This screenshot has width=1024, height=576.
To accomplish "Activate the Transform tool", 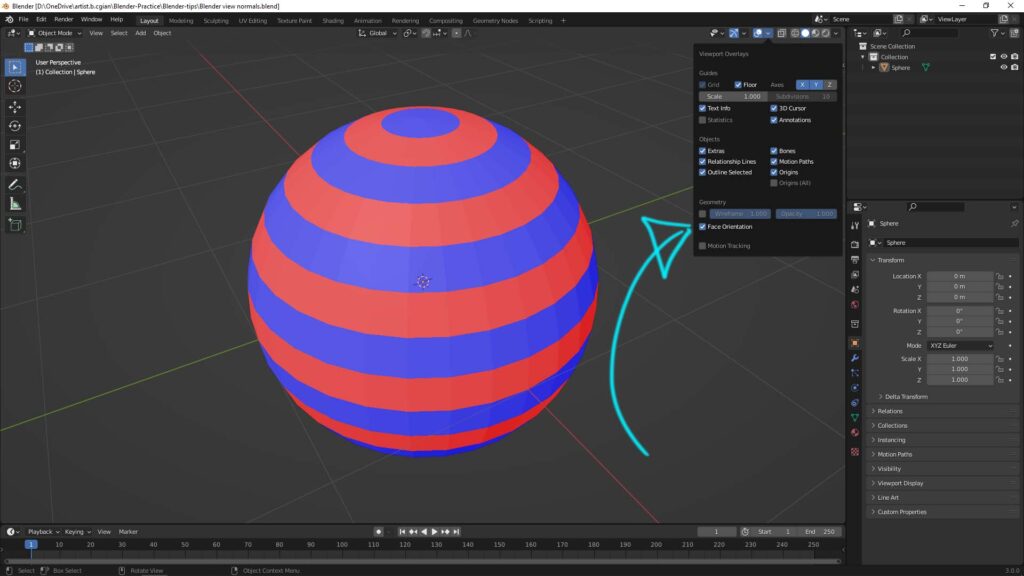I will click(x=15, y=164).
